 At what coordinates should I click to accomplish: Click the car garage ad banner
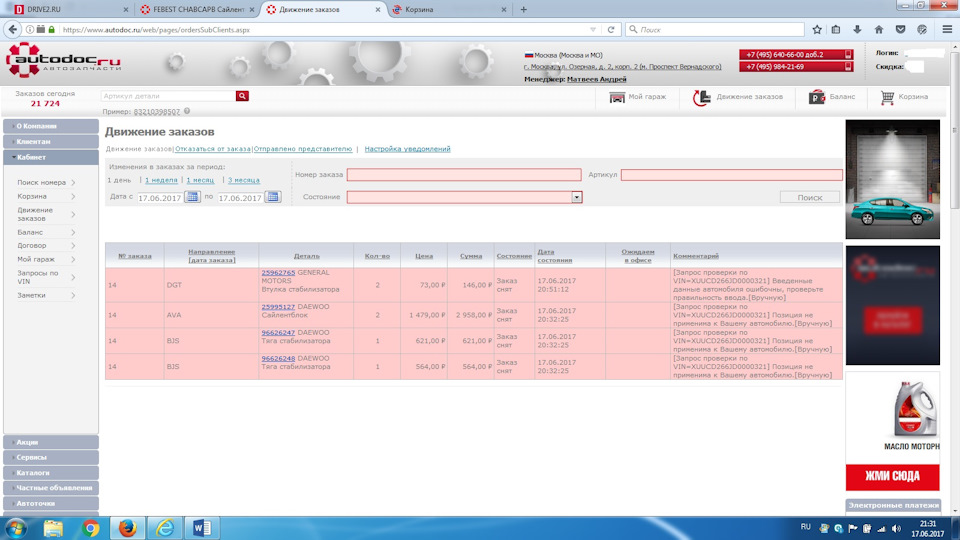tap(893, 179)
